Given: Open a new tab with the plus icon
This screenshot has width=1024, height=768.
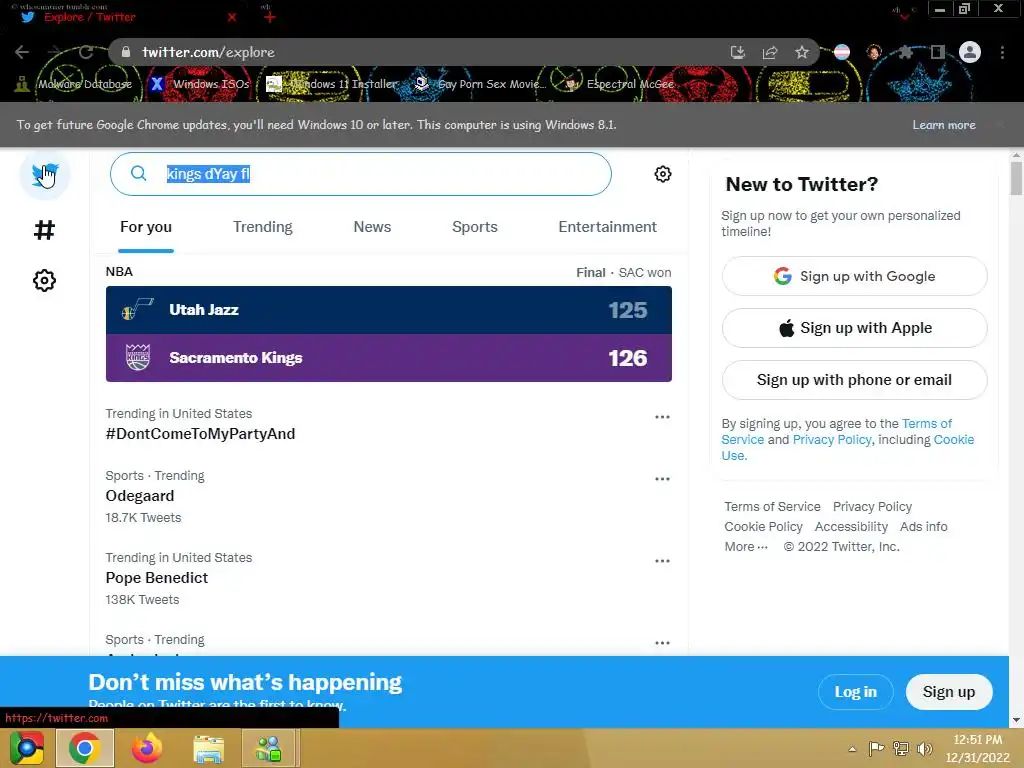Looking at the screenshot, I should pyautogui.click(x=270, y=17).
